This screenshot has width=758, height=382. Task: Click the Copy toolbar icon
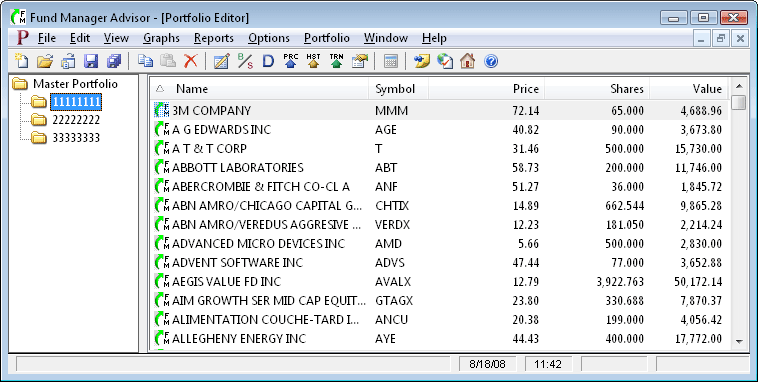145,61
